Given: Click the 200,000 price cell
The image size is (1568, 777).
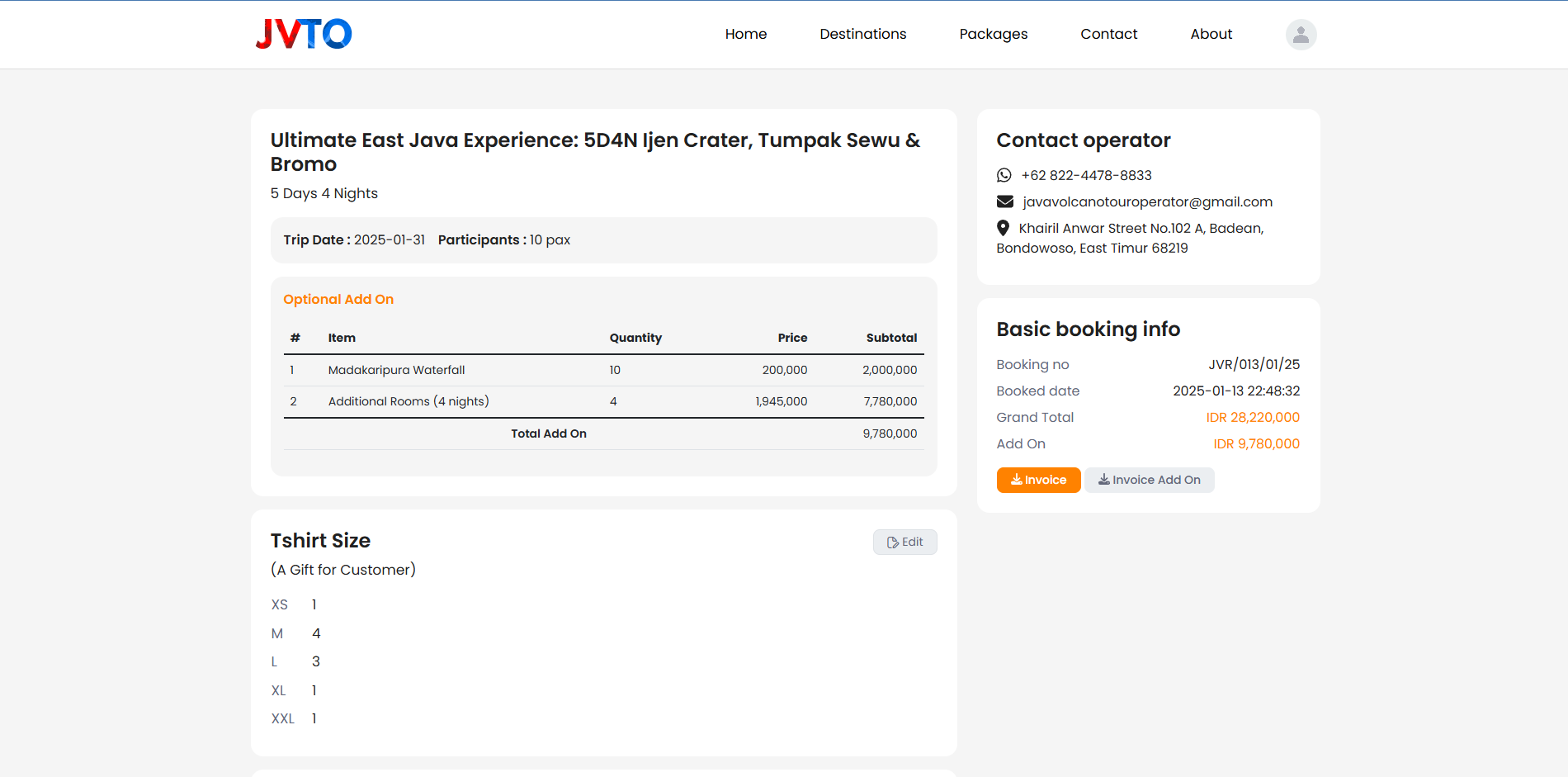Looking at the screenshot, I should tap(784, 370).
